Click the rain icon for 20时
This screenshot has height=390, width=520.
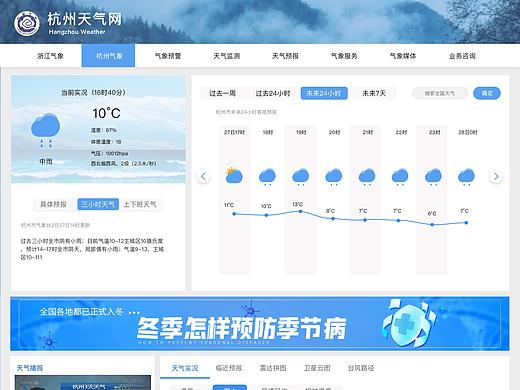334,176
